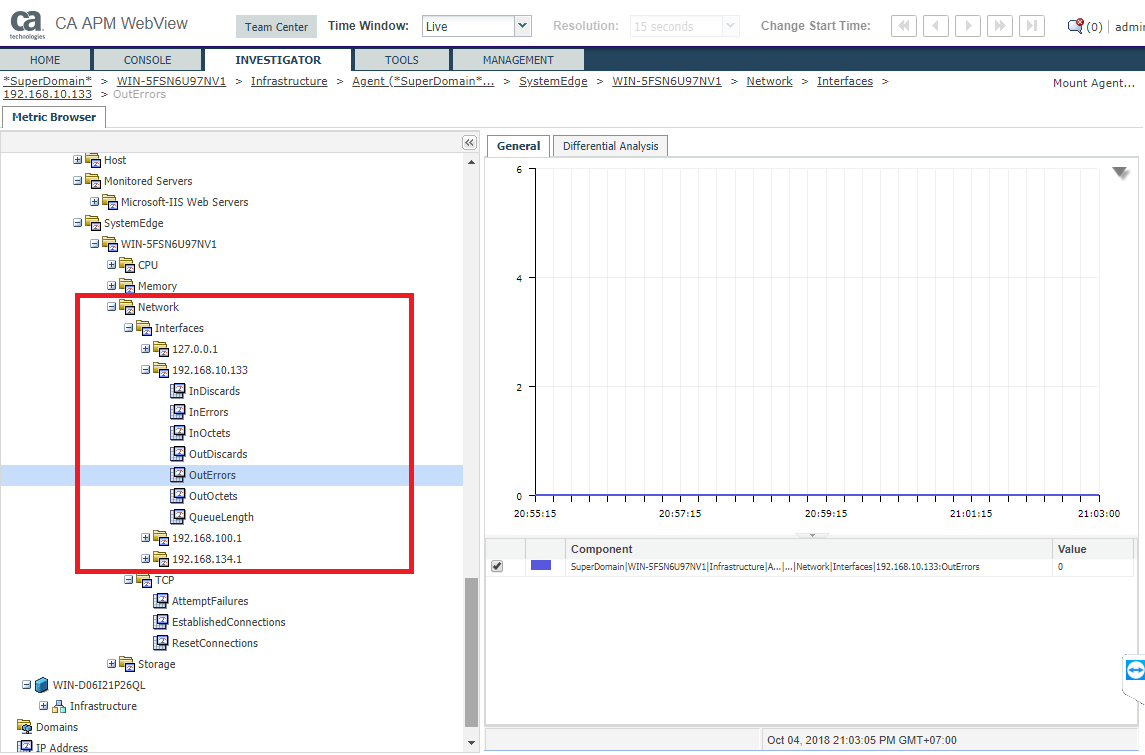
Task: Click the Infrastructure node icon
Action: [x=58, y=706]
